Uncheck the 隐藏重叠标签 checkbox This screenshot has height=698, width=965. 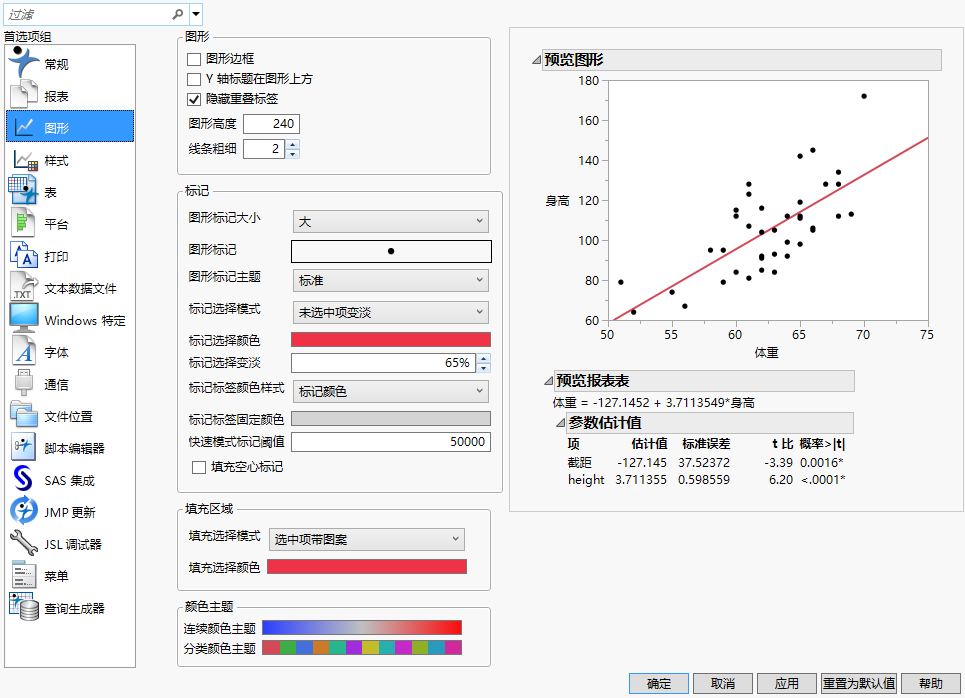click(194, 98)
